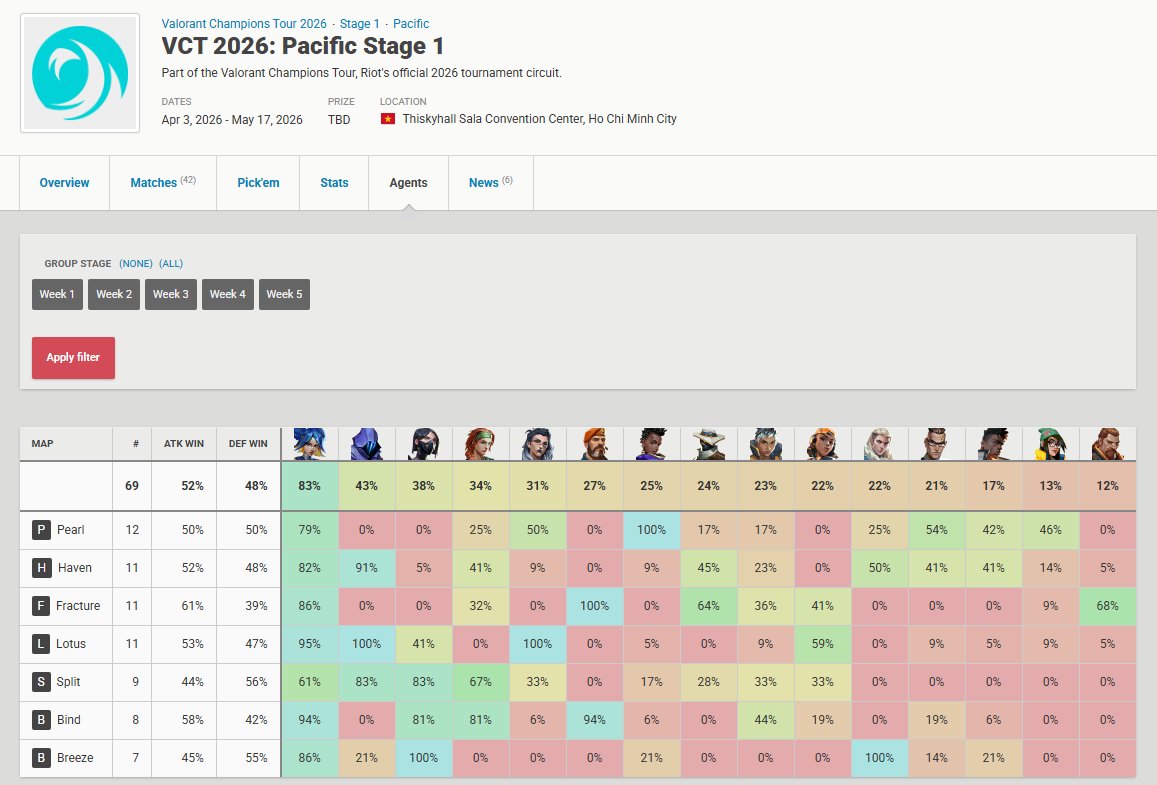Toggle the Week 2 filter

coord(114,294)
